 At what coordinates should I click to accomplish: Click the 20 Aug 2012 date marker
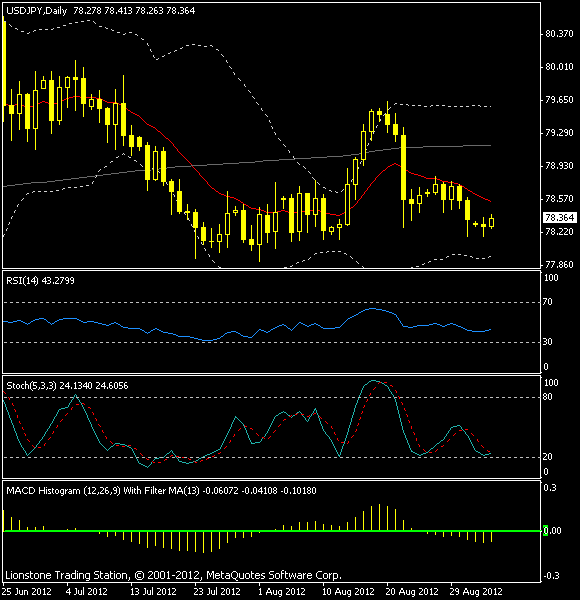click(412, 592)
